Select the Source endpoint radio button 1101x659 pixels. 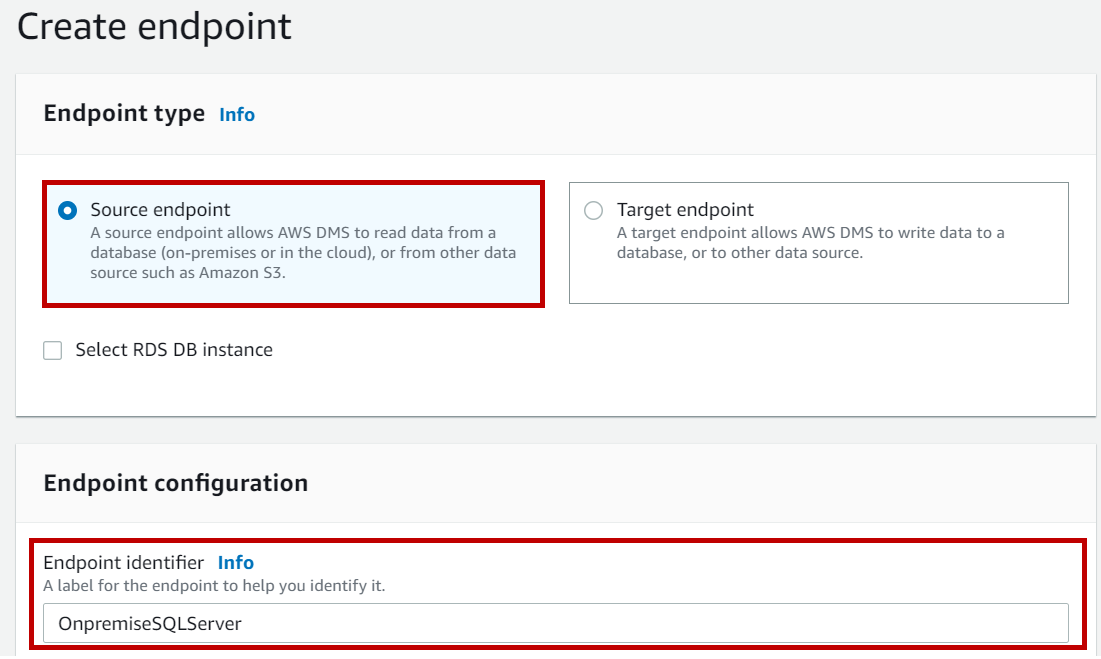tap(67, 210)
